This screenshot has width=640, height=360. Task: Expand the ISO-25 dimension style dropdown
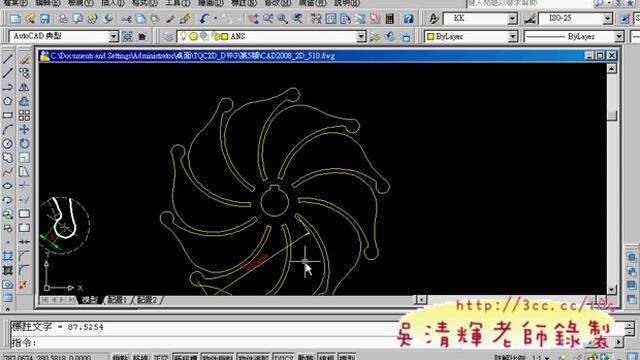[608, 19]
